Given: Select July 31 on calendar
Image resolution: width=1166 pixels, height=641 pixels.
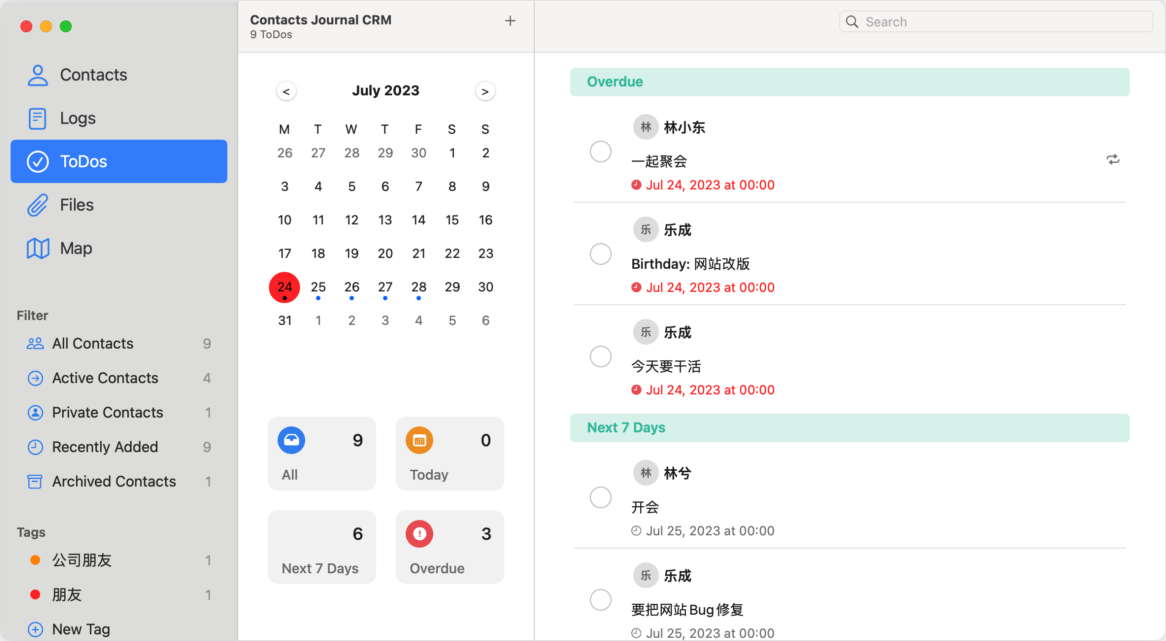Looking at the screenshot, I should click(285, 320).
